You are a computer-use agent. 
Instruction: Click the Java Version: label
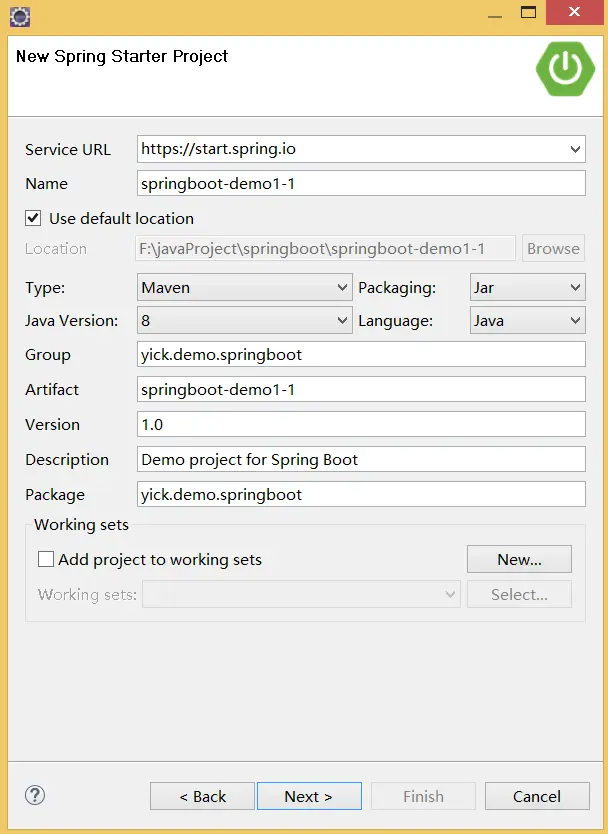click(71, 321)
